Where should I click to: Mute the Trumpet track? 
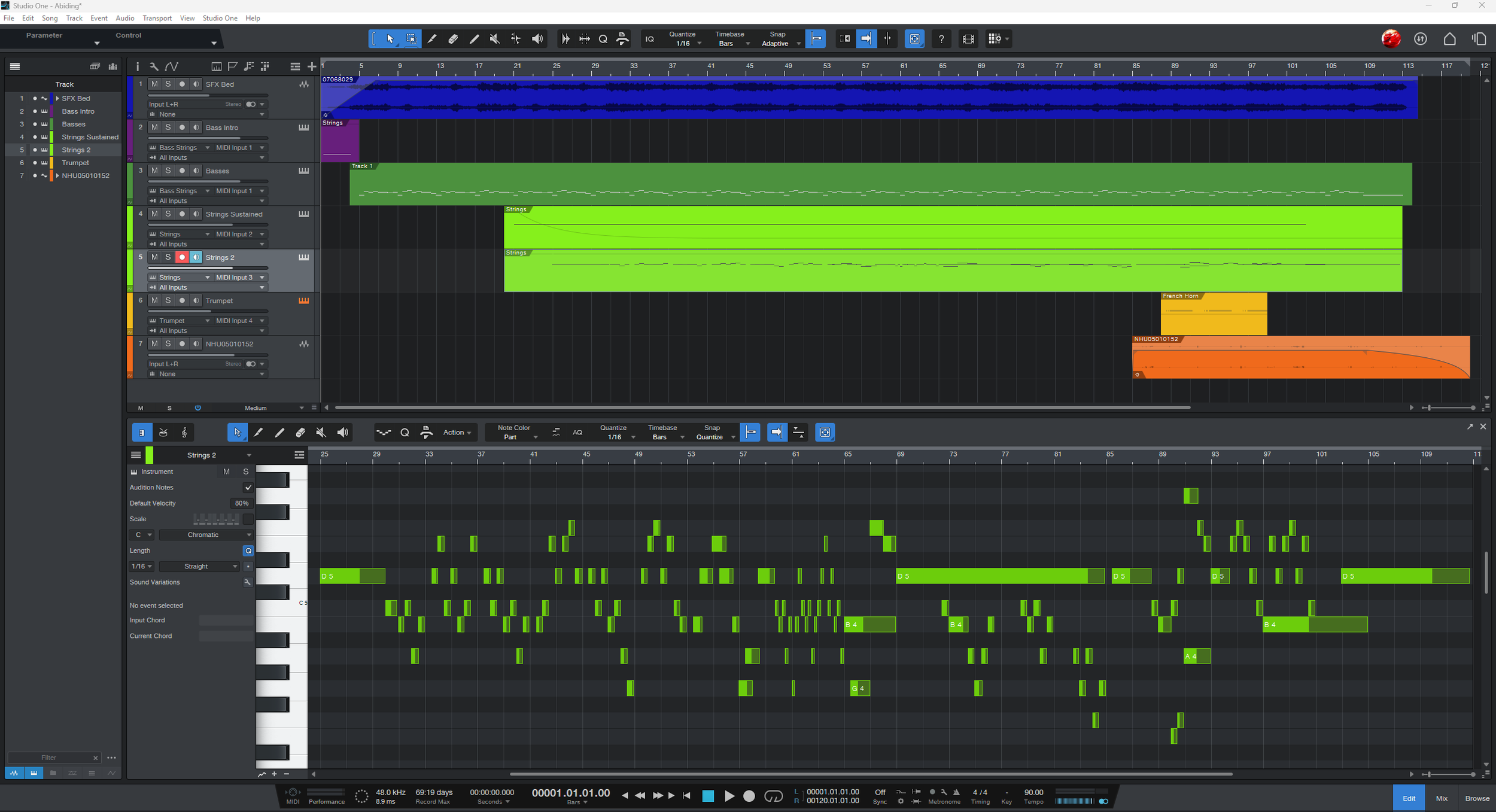154,300
